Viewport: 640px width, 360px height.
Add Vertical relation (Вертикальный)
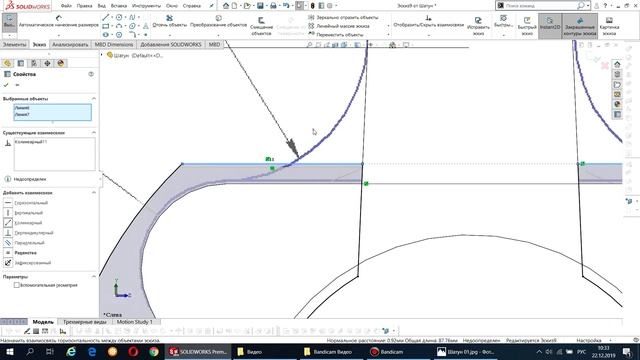[x=24, y=213]
